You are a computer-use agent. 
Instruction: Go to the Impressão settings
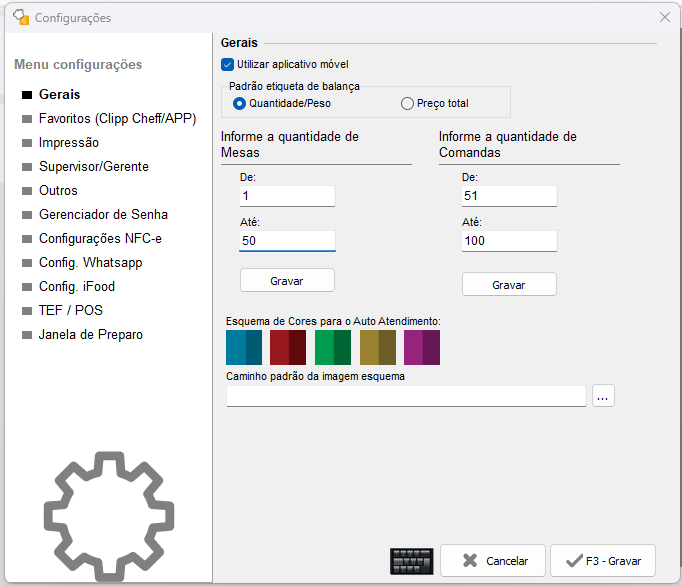(68, 142)
